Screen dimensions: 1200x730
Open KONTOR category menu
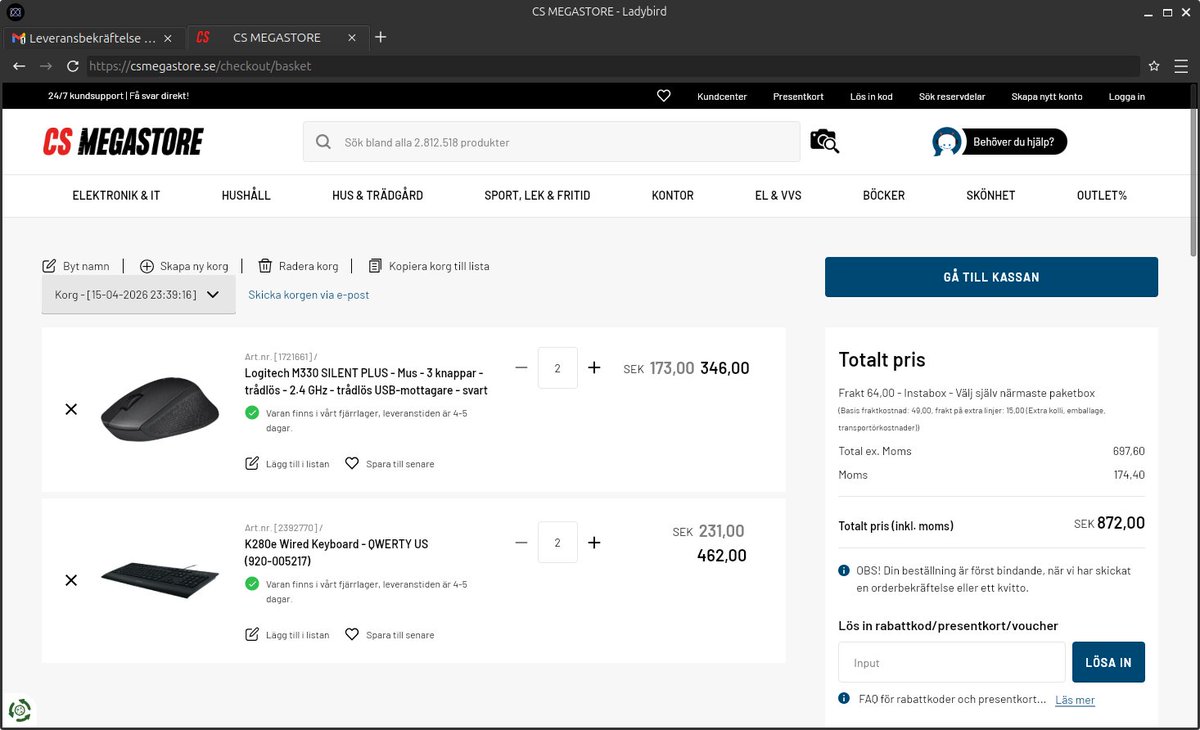(672, 195)
